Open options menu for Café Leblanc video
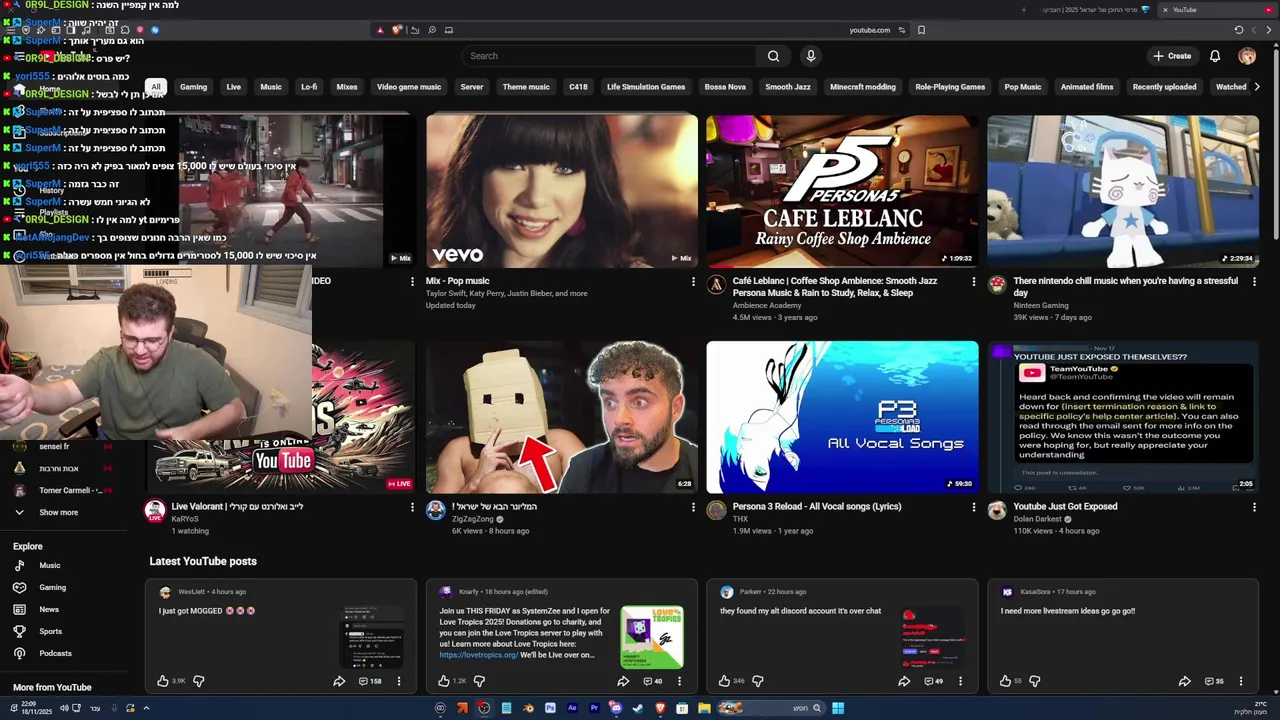1280x720 pixels. pyautogui.click(x=973, y=282)
